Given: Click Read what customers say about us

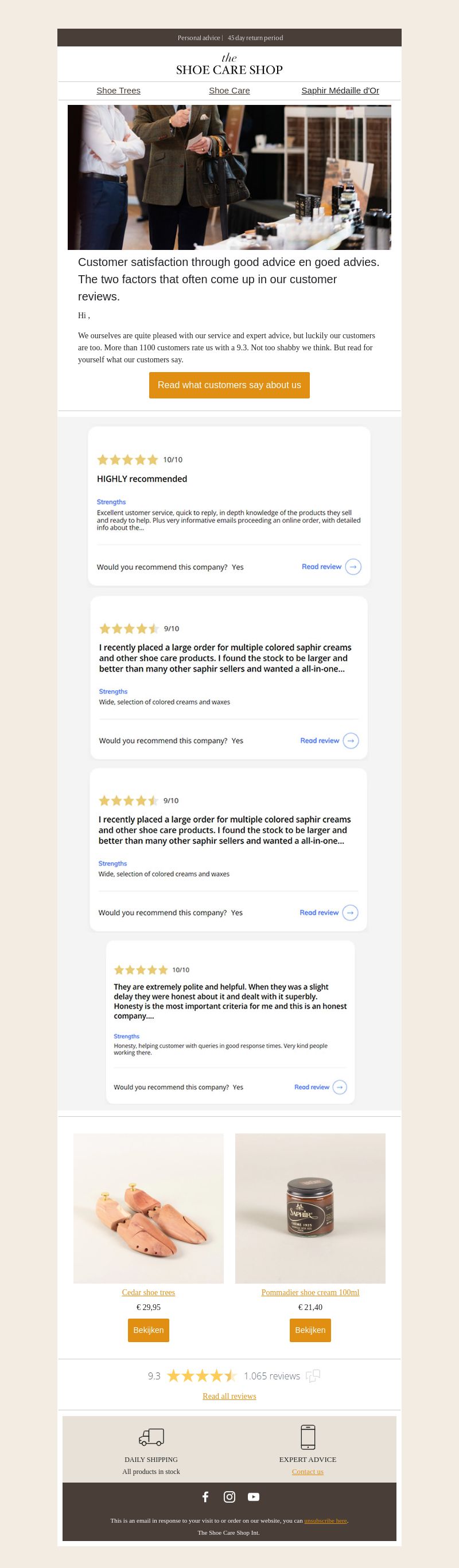Looking at the screenshot, I should tap(229, 385).
